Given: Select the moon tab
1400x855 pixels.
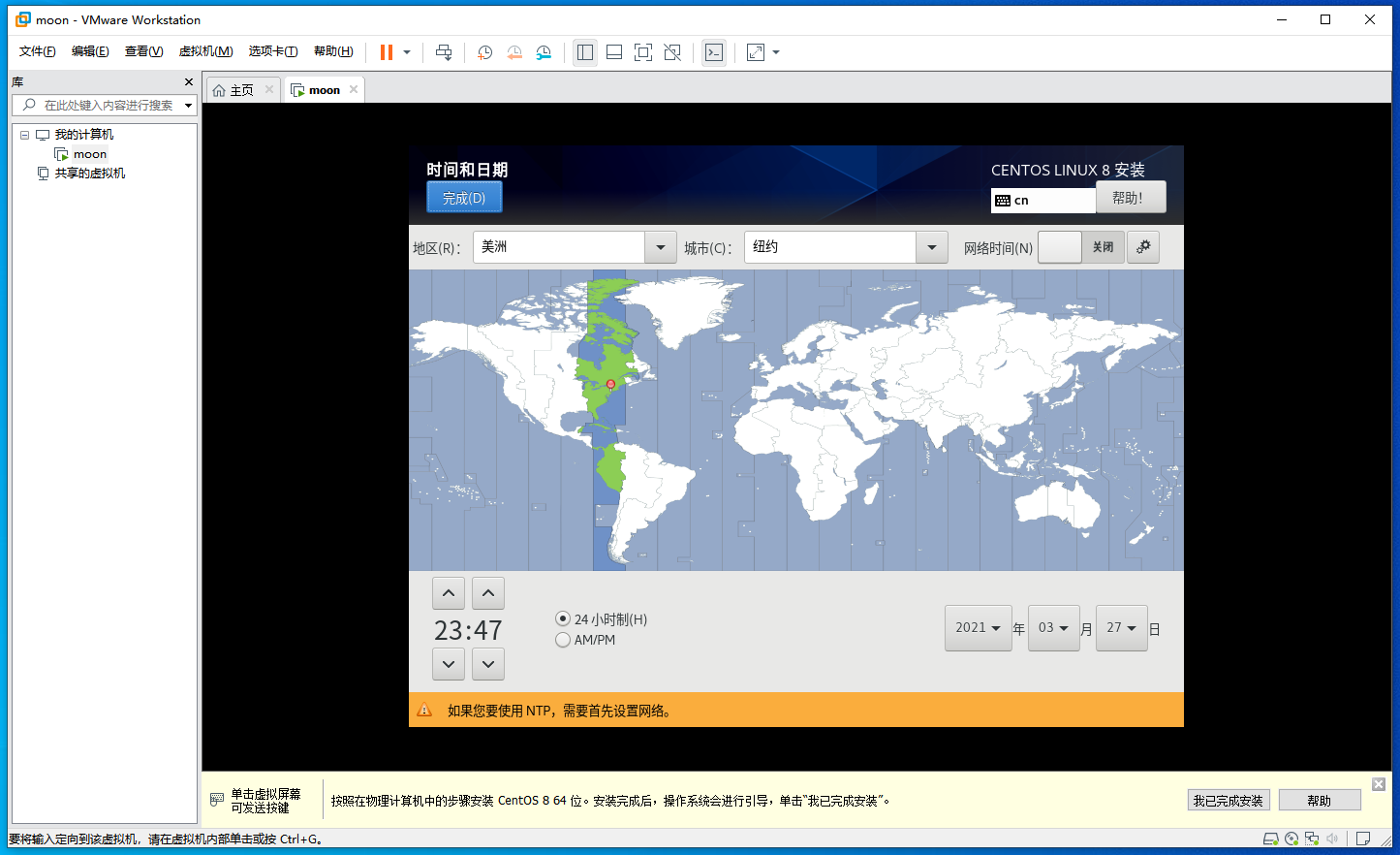Looking at the screenshot, I should 325,90.
